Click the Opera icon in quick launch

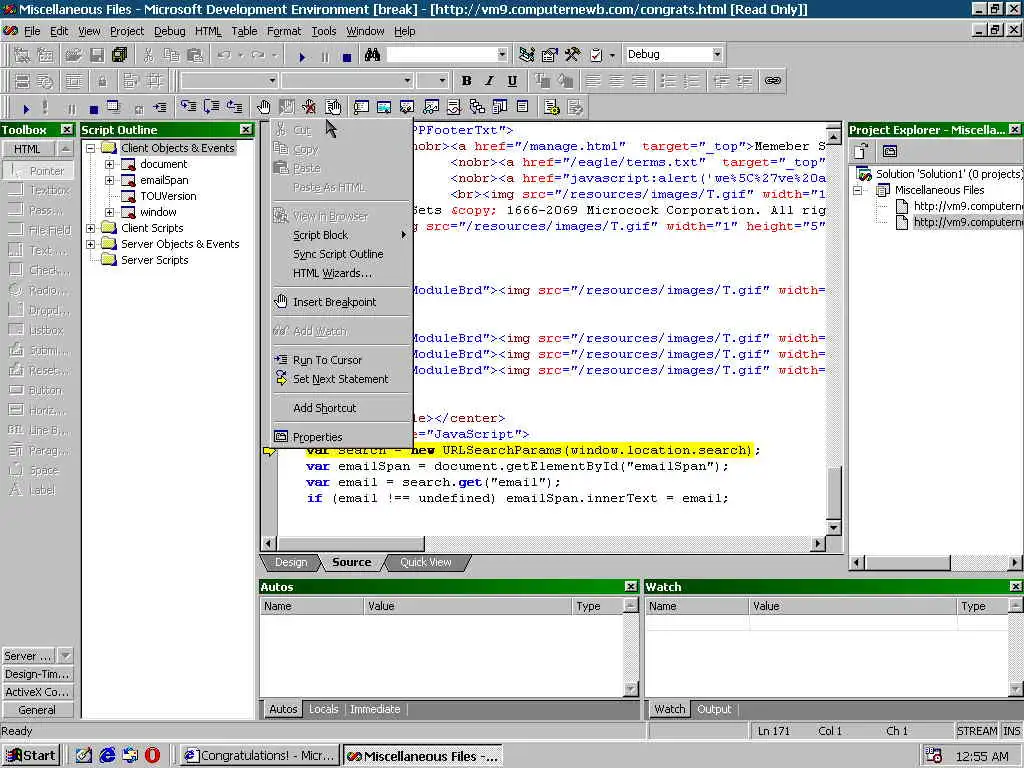pyautogui.click(x=152, y=756)
